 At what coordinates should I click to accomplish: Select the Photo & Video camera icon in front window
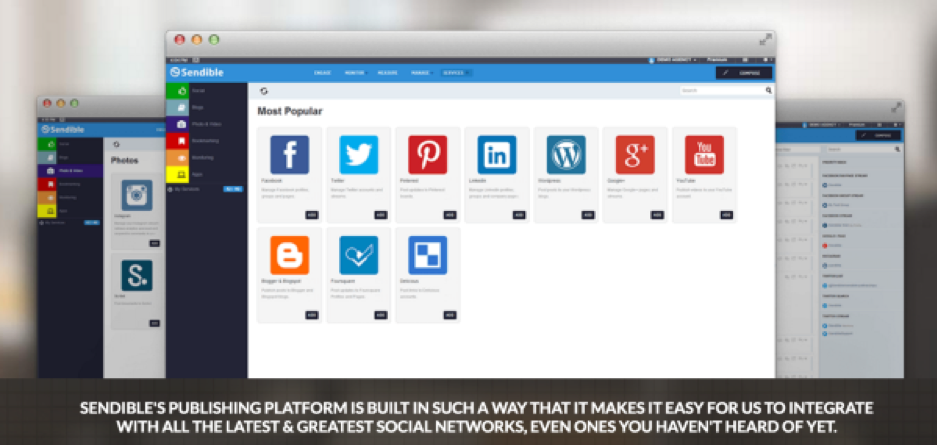(177, 124)
